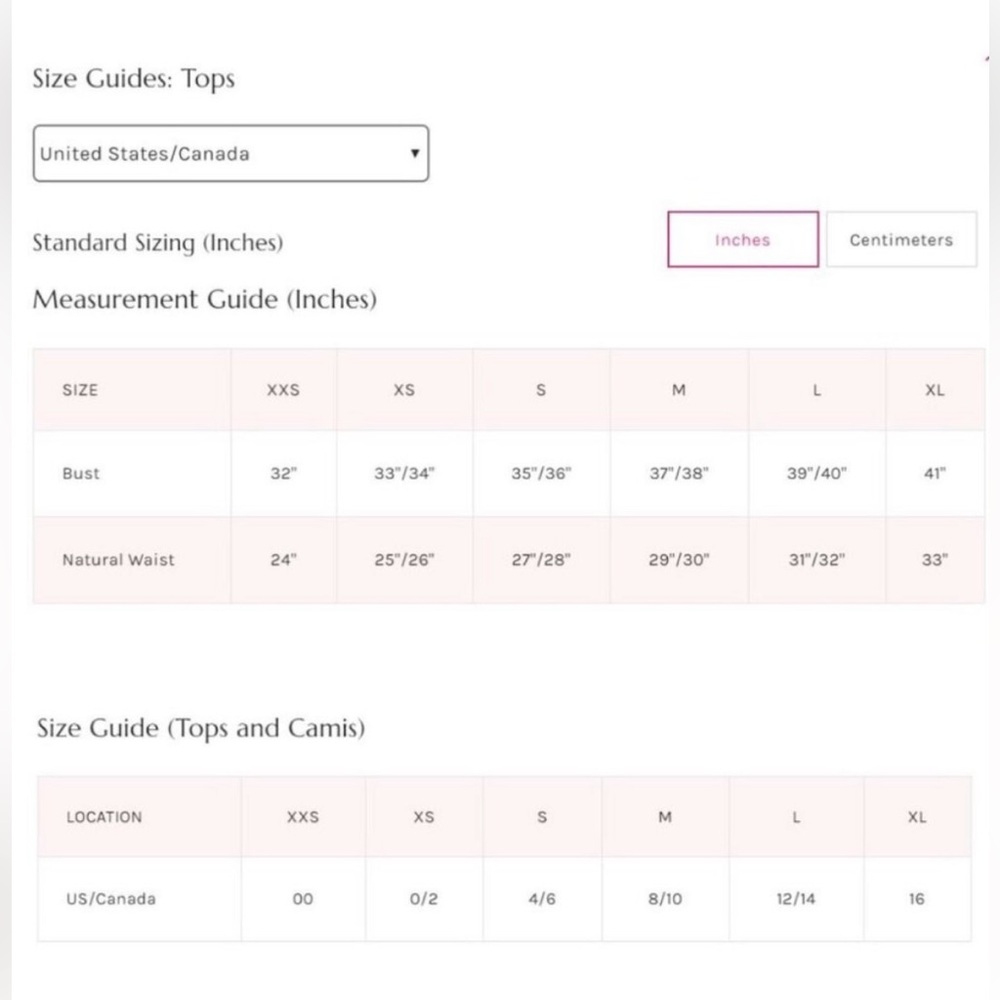Switch units to Inches

pos(743,240)
